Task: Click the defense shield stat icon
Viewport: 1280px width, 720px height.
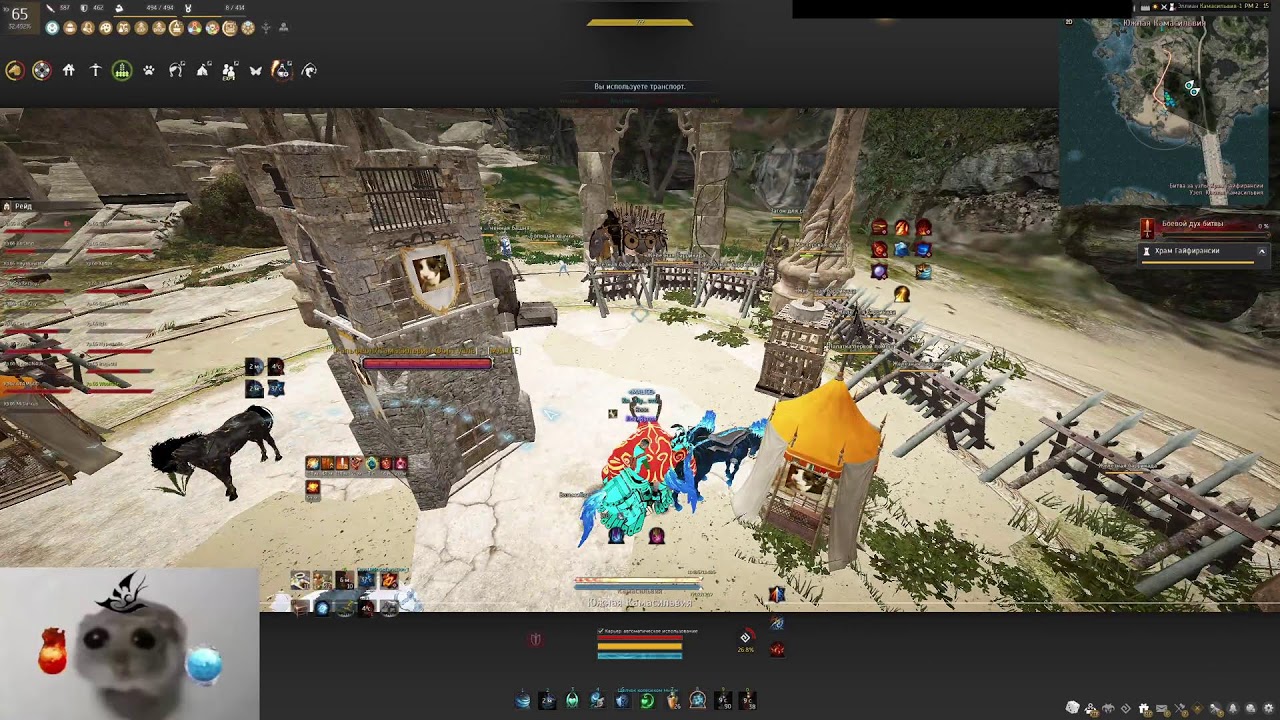Action: 84,8
